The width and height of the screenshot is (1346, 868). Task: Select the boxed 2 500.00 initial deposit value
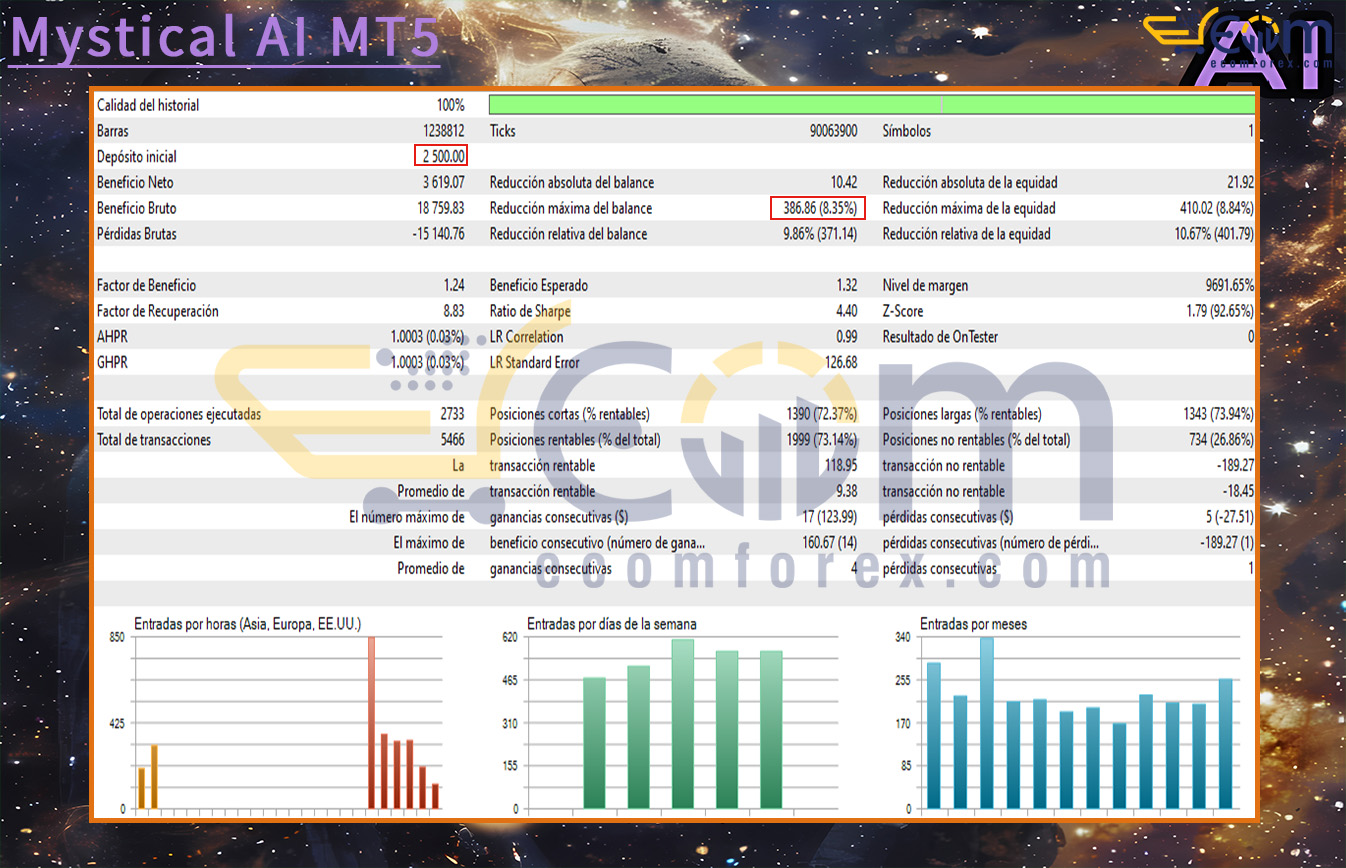[440, 157]
